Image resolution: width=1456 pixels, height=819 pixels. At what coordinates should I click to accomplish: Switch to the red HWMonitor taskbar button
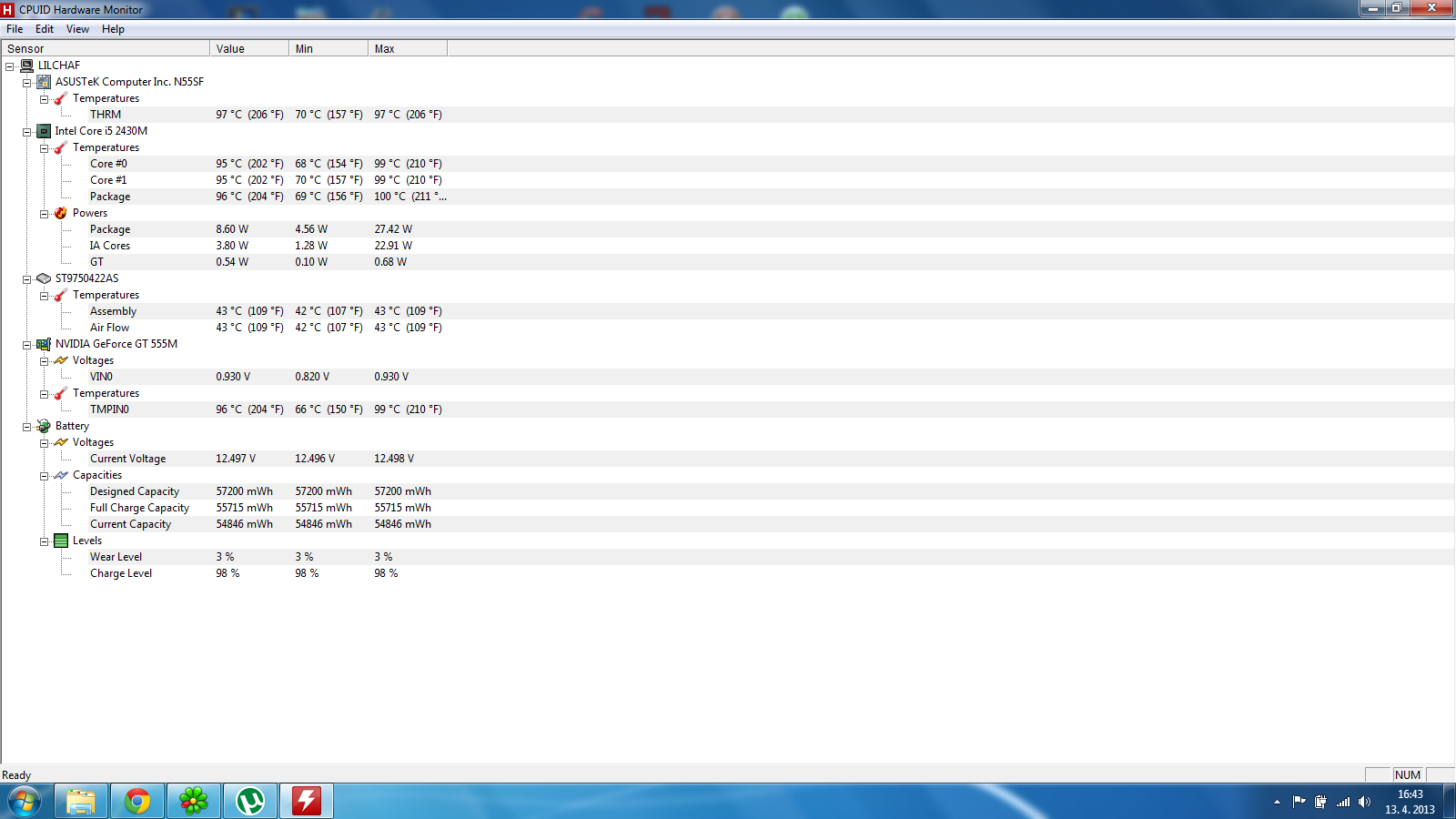coord(307,801)
